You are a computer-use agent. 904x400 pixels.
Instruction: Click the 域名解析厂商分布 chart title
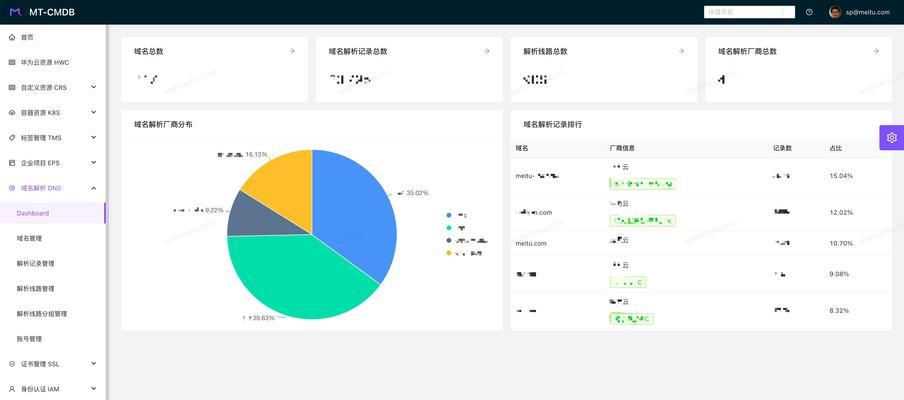[x=163, y=124]
